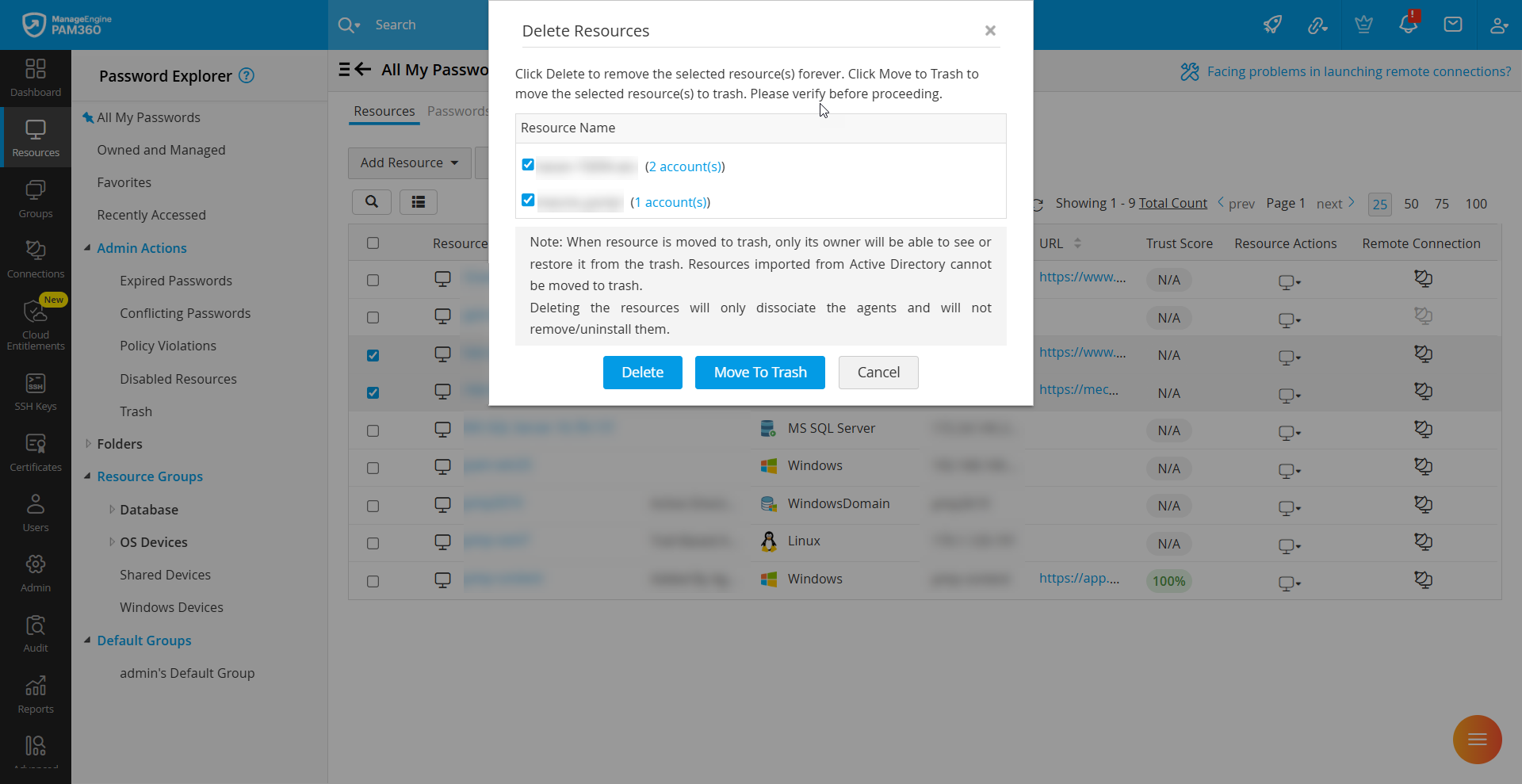Screen dimensions: 1522x784
Task: Click remote connection icon in Linux row
Action: (1423, 541)
